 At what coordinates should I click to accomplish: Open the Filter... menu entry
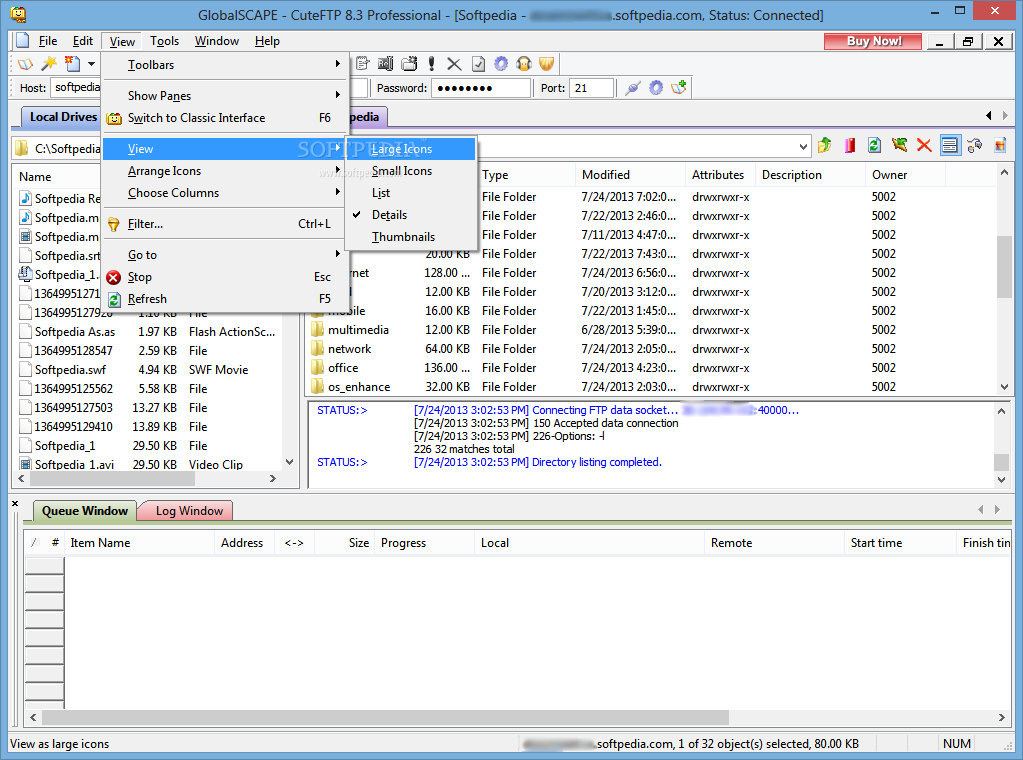pos(224,224)
